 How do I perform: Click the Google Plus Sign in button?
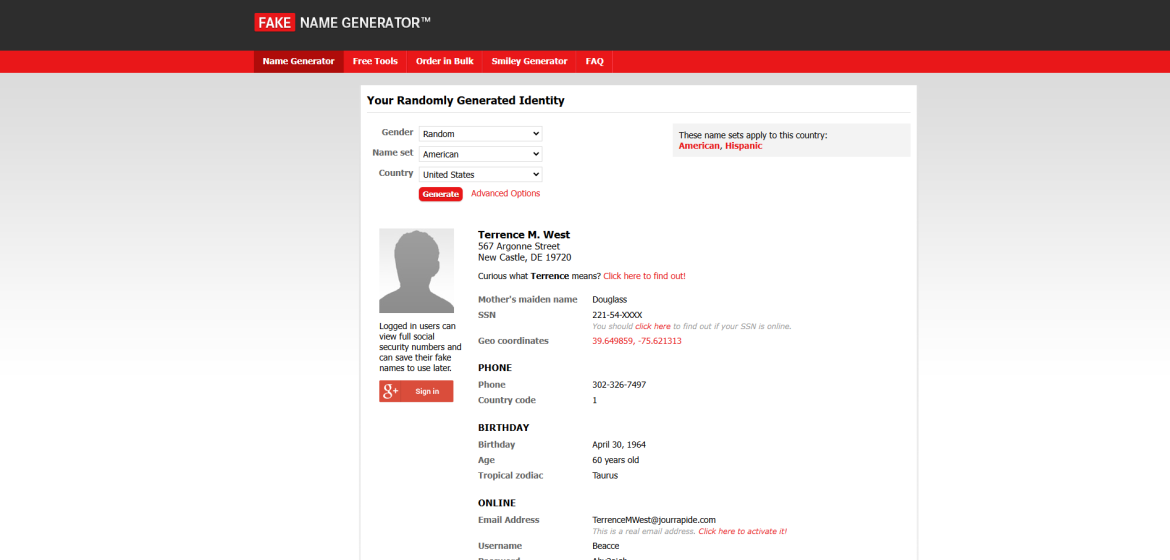416,391
